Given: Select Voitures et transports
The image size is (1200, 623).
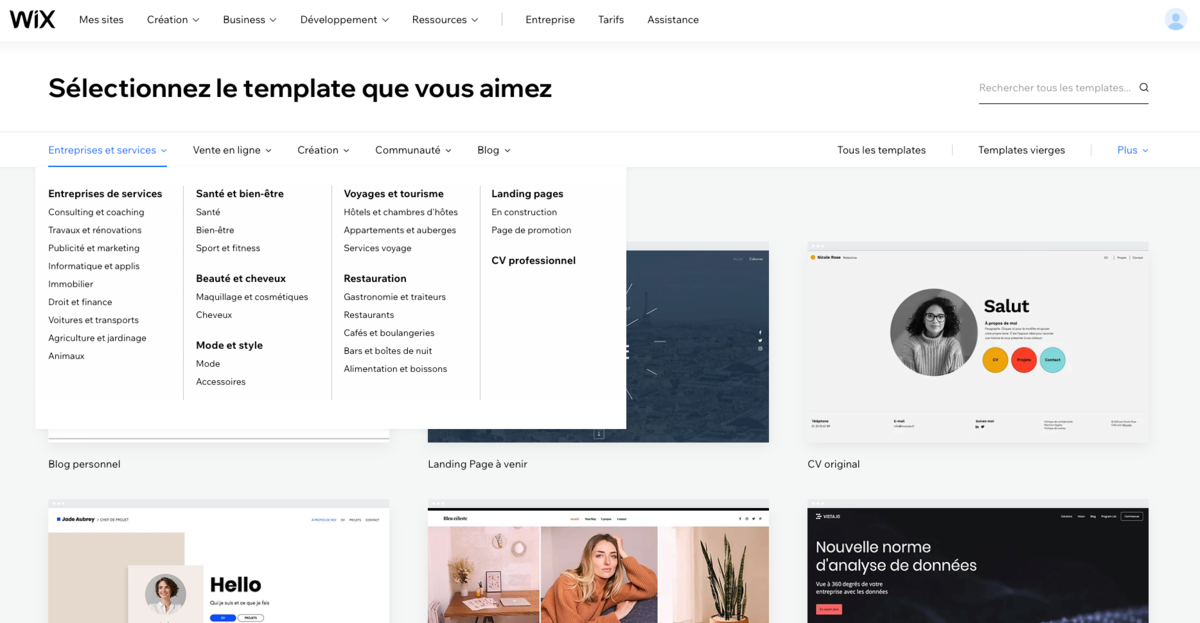Looking at the screenshot, I should point(93,320).
